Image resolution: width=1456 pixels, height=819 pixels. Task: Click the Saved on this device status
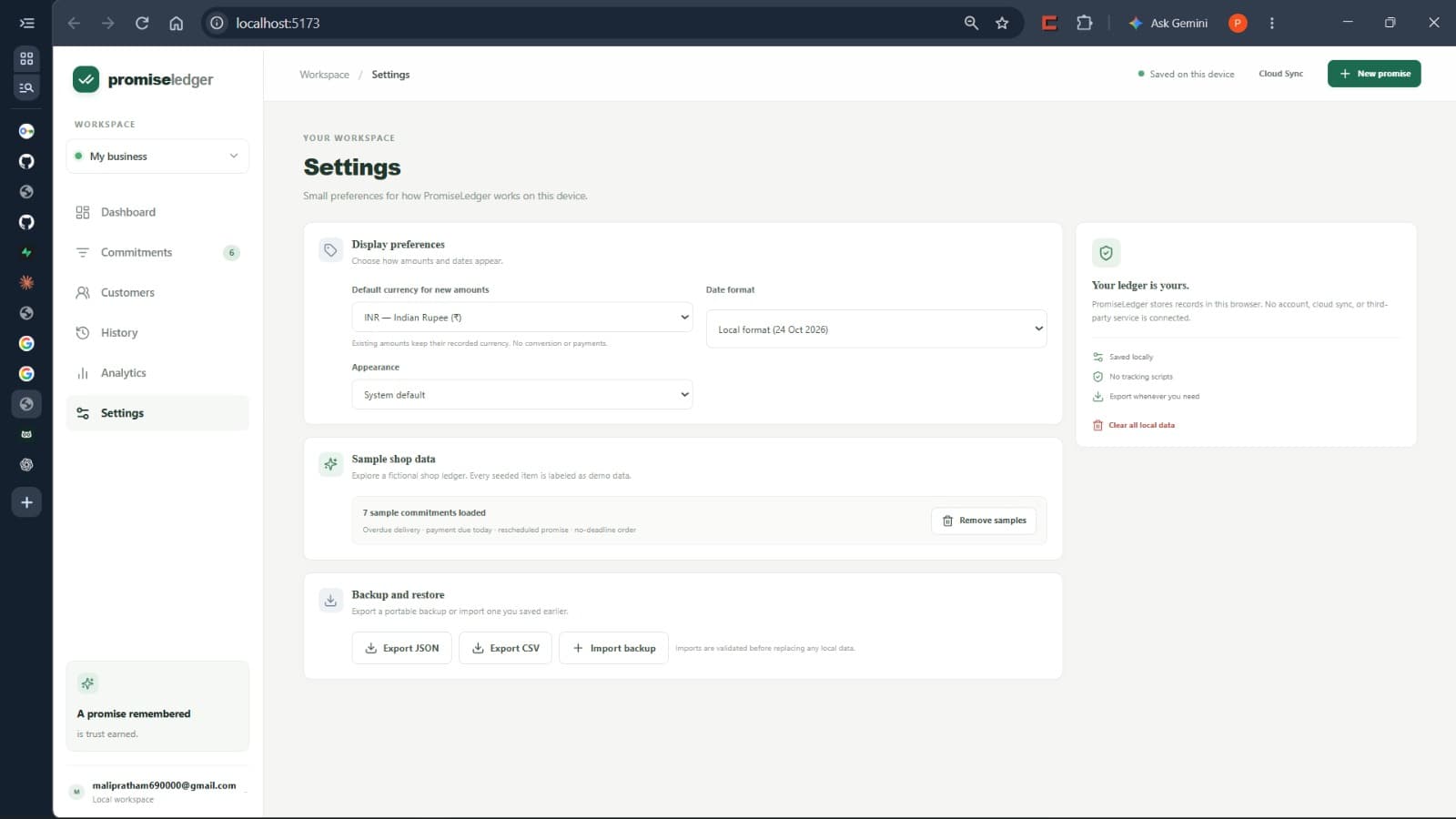click(1186, 75)
